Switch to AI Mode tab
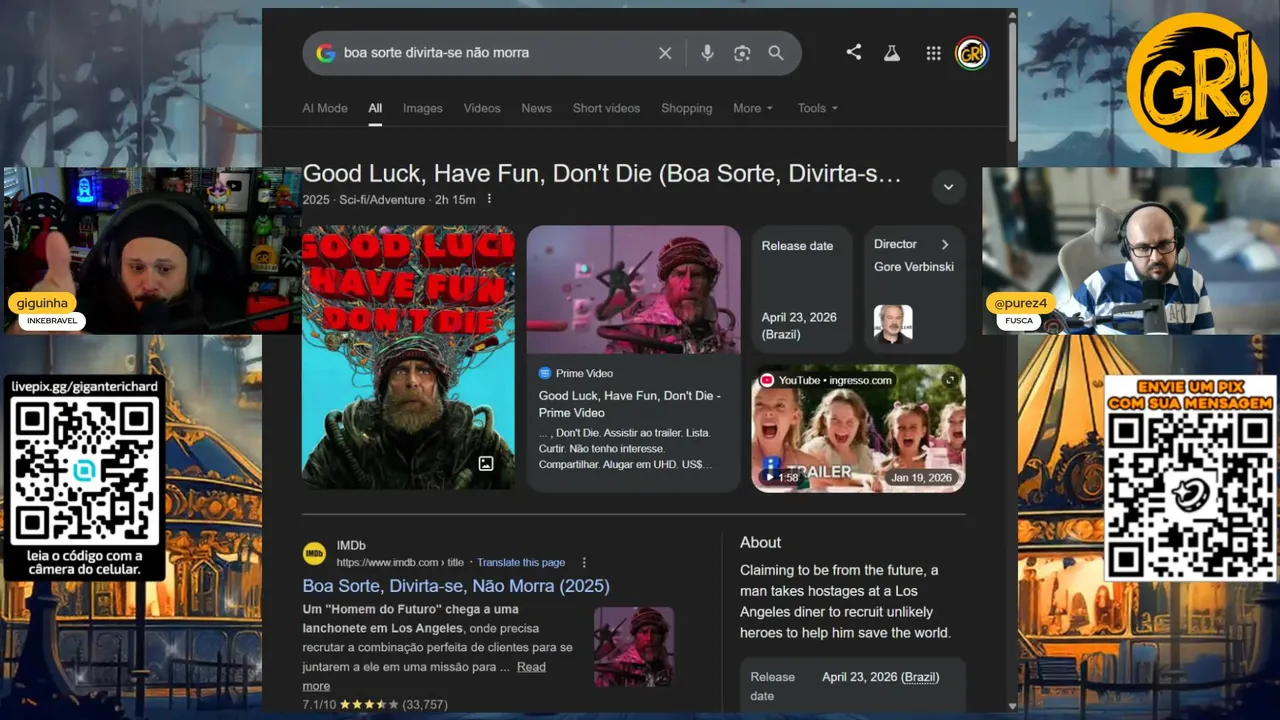The height and width of the screenshot is (720, 1280). click(325, 108)
